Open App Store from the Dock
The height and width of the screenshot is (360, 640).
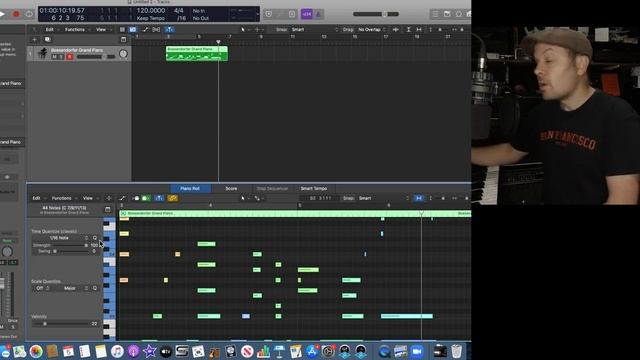coord(312,351)
